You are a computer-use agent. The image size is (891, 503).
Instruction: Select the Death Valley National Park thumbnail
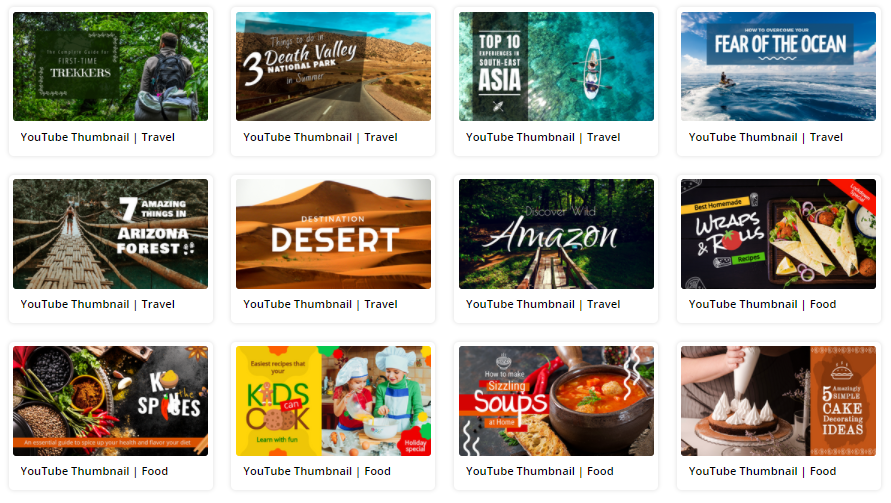coord(333,66)
